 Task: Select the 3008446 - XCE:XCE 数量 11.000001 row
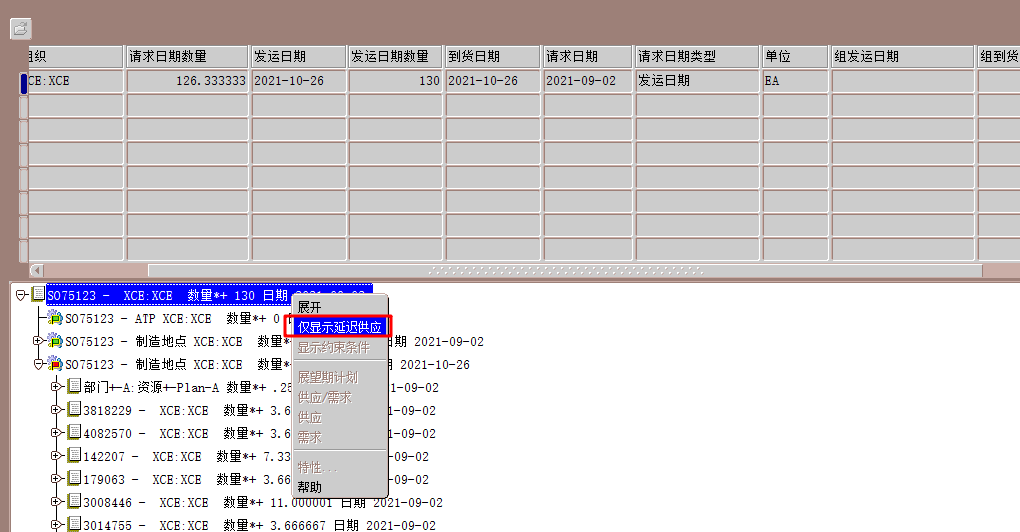tap(263, 503)
